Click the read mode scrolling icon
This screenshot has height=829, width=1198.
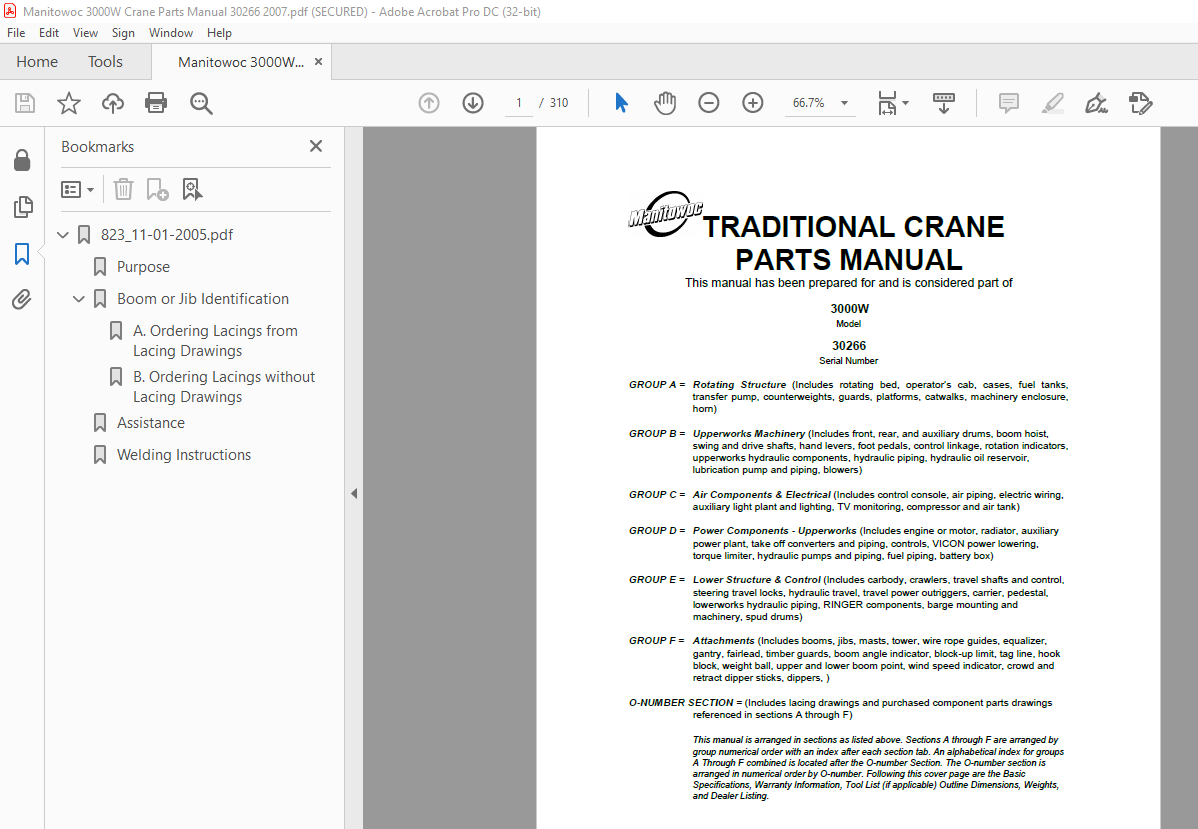pos(944,103)
